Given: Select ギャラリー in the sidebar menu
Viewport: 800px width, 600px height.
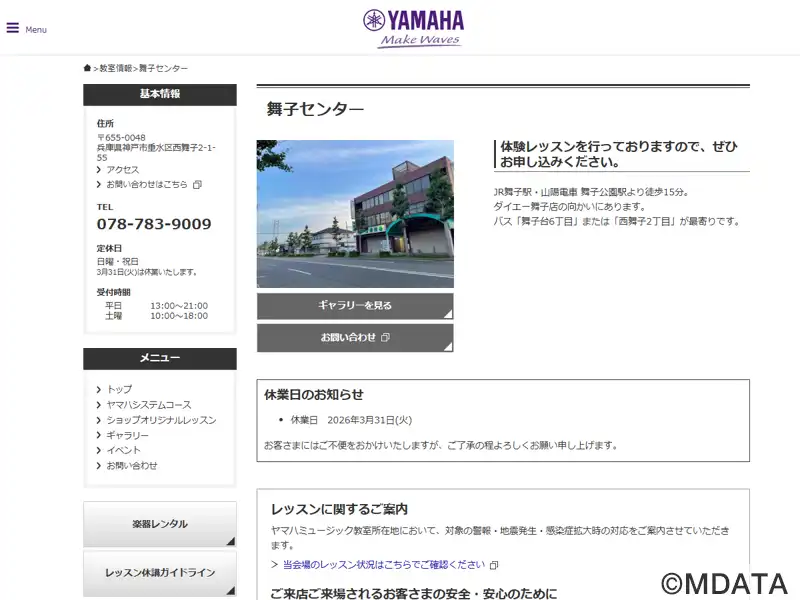Looking at the screenshot, I should click(128, 435).
